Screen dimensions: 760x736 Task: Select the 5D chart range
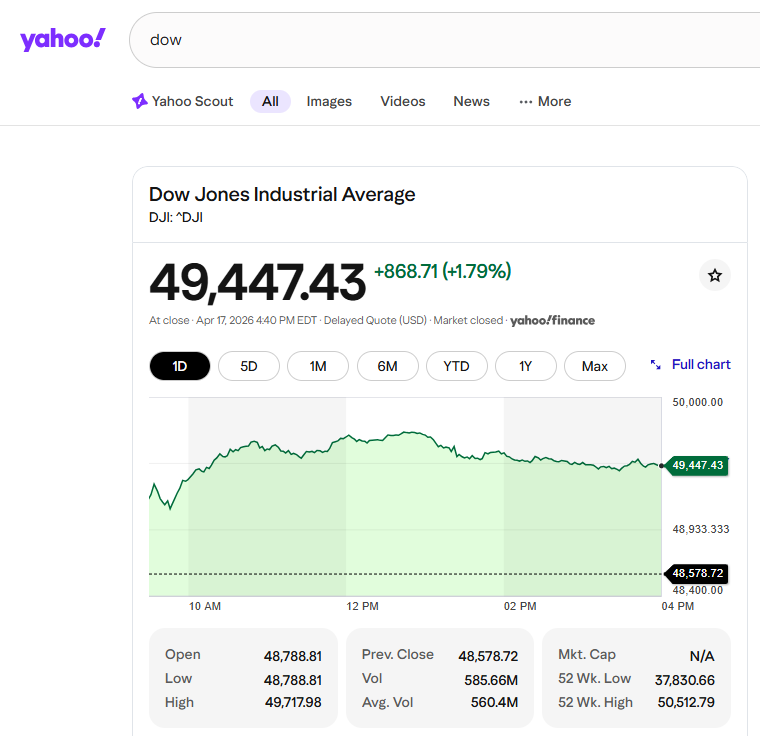coord(249,366)
